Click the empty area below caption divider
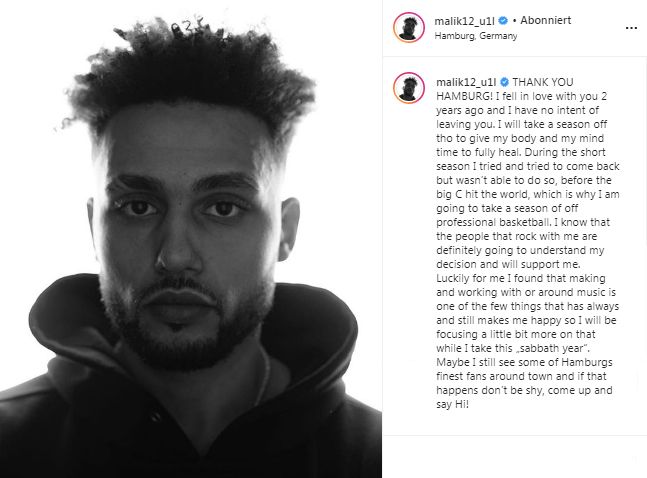Image resolution: width=647 pixels, height=478 pixels. tap(515, 457)
